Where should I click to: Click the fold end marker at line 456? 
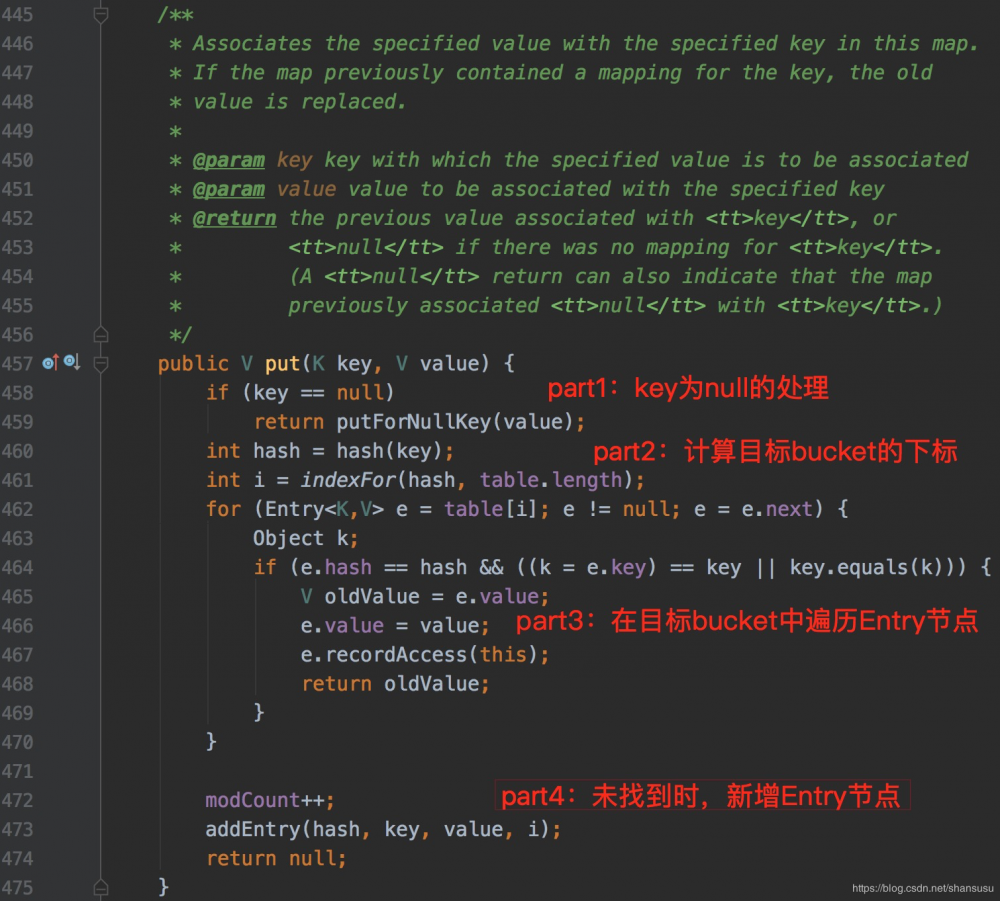(100, 334)
